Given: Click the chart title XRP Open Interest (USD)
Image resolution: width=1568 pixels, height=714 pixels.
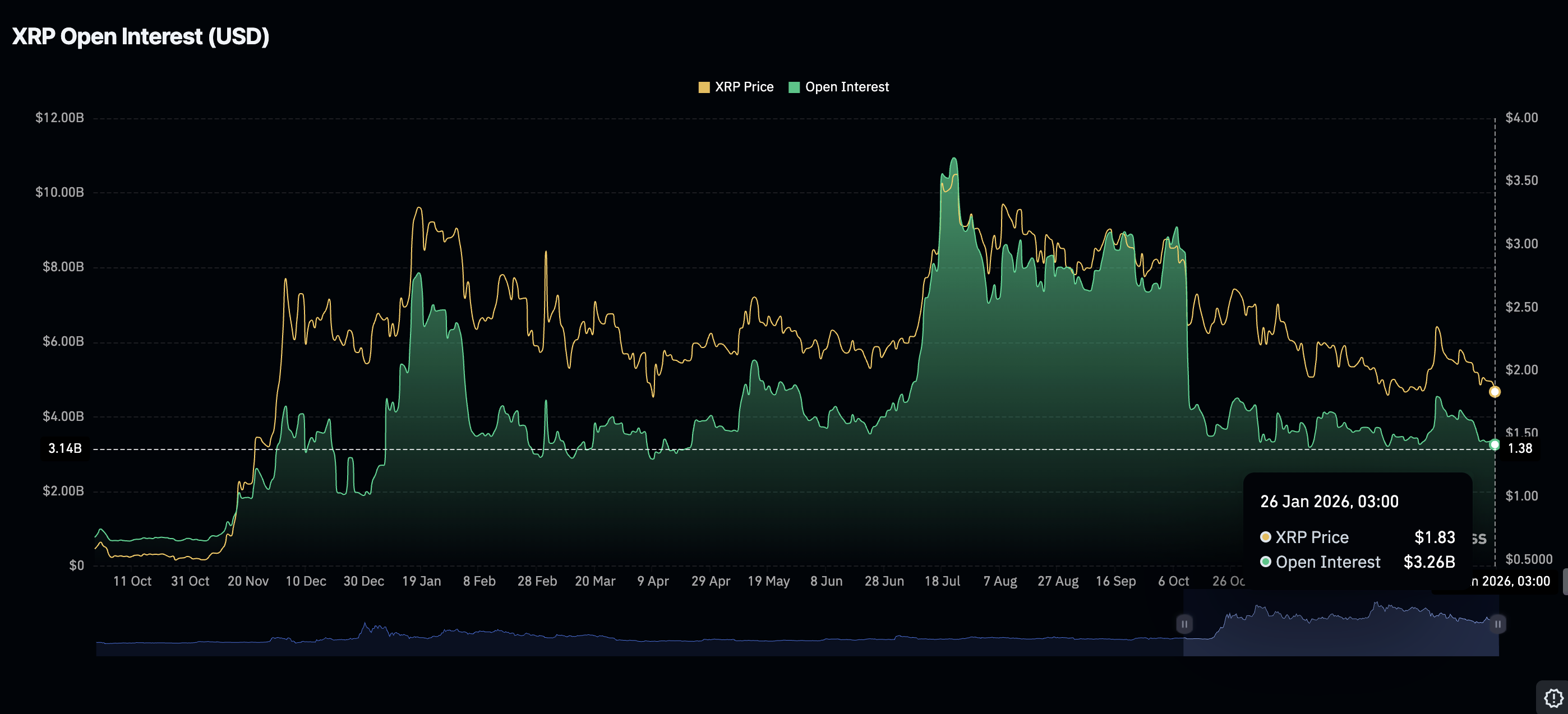Looking at the screenshot, I should 140,36.
